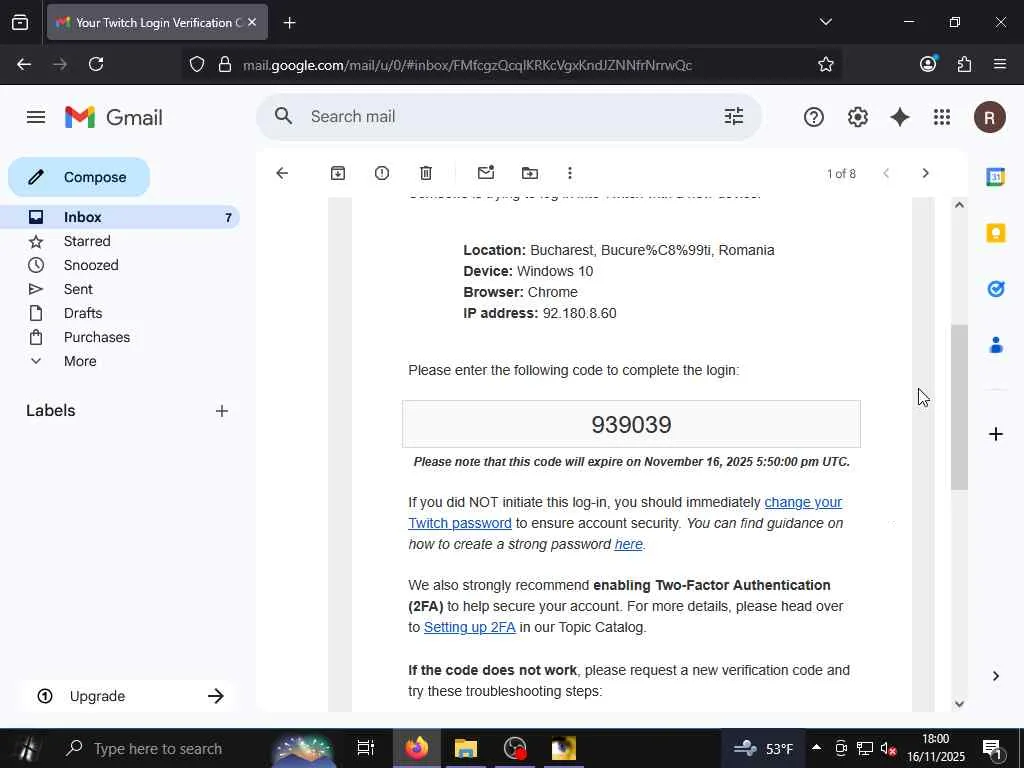The width and height of the screenshot is (1024, 768).
Task: Open Task View on taskbar
Action: [x=366, y=748]
